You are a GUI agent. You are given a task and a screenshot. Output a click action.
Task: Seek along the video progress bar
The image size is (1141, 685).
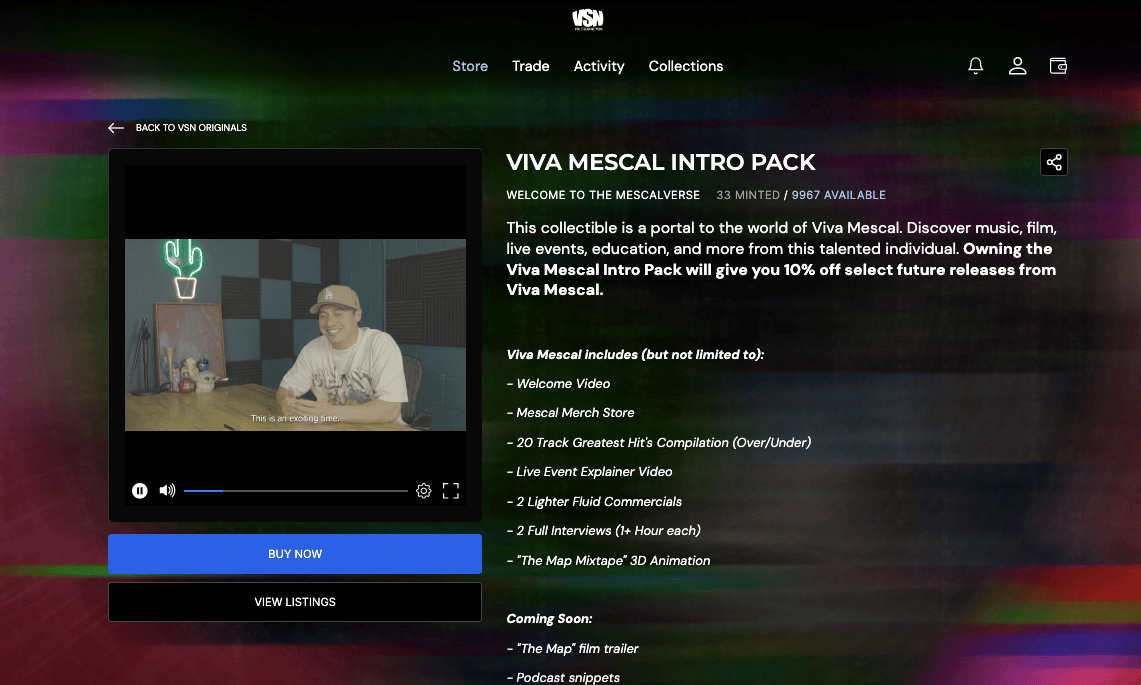(x=295, y=491)
